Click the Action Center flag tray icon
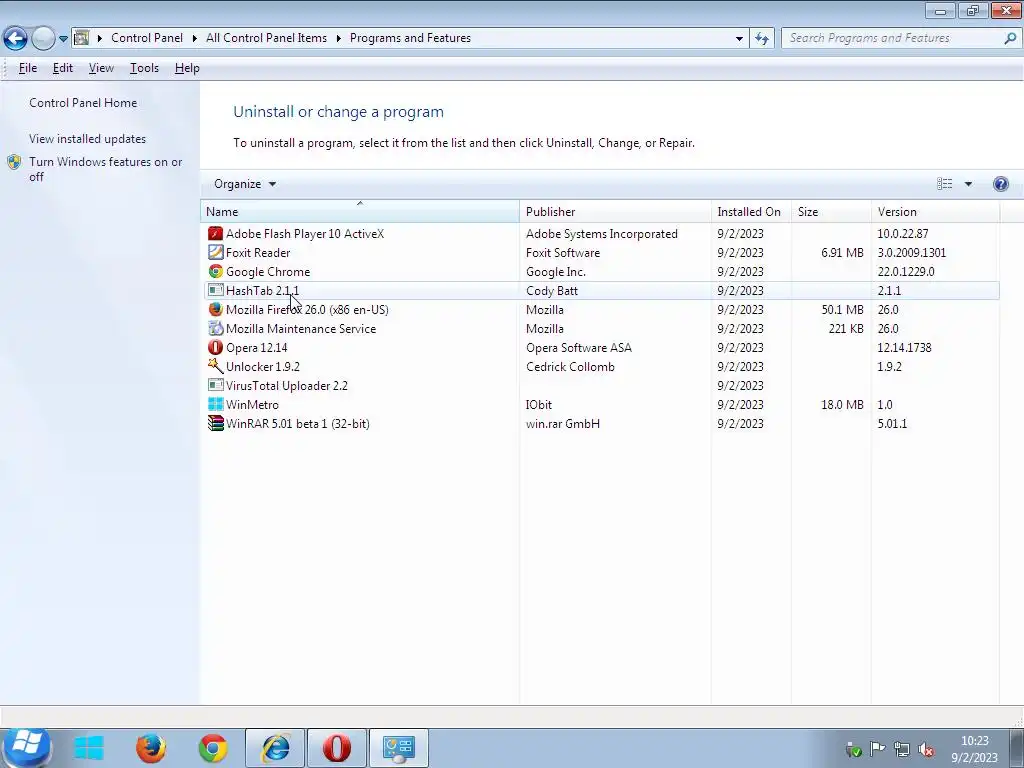The height and width of the screenshot is (768, 1024). click(878, 749)
